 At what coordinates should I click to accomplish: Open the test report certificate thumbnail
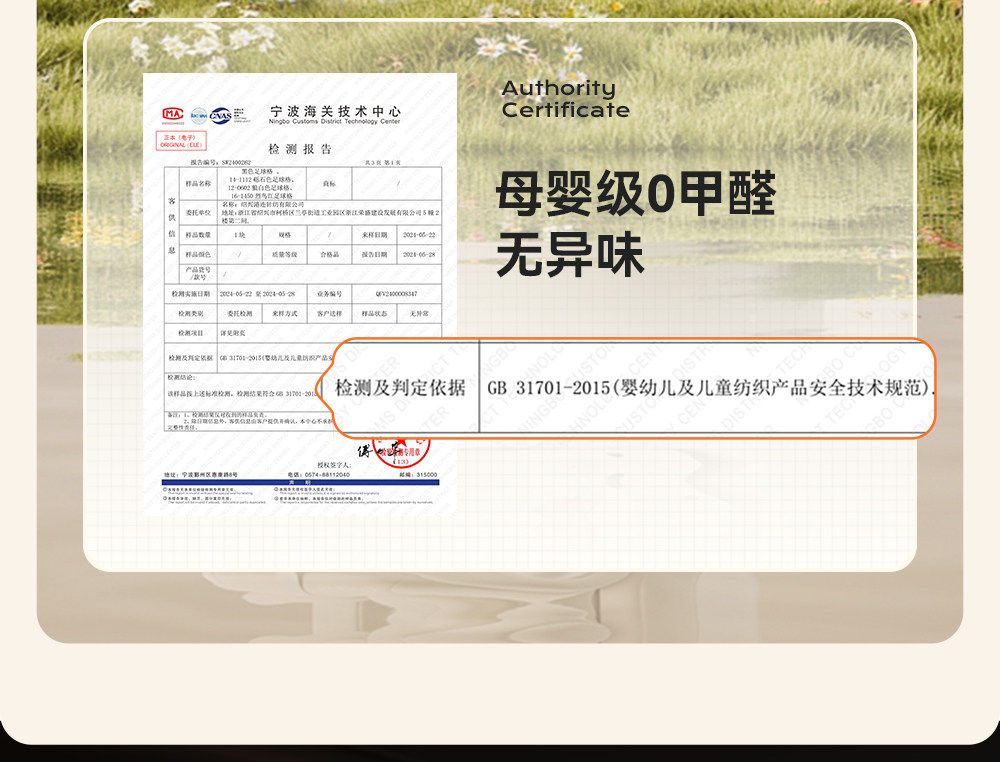coord(300,293)
